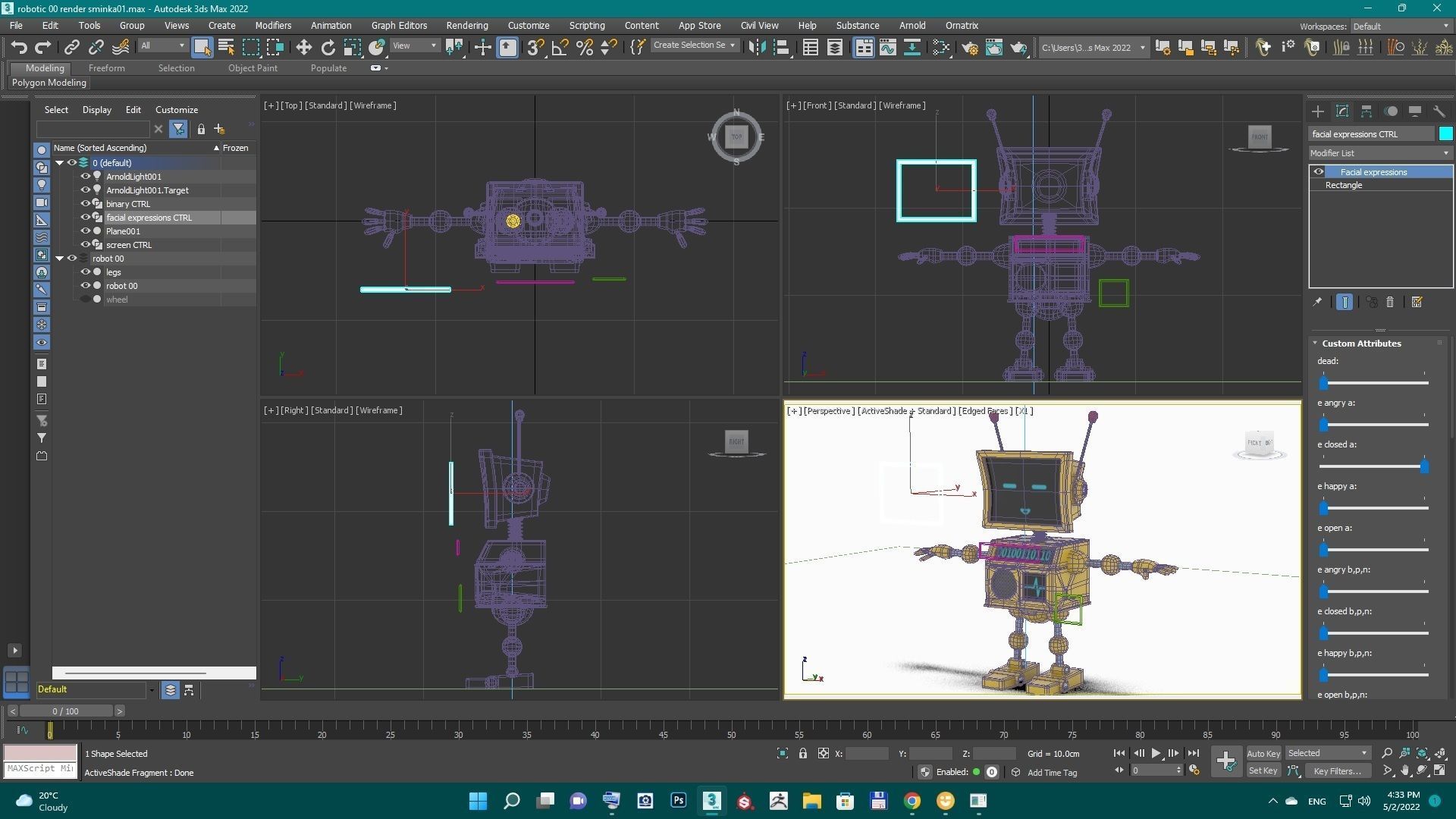Screen dimensions: 1456x819
Task: Toggle Auto Key mode
Action: (x=1263, y=753)
